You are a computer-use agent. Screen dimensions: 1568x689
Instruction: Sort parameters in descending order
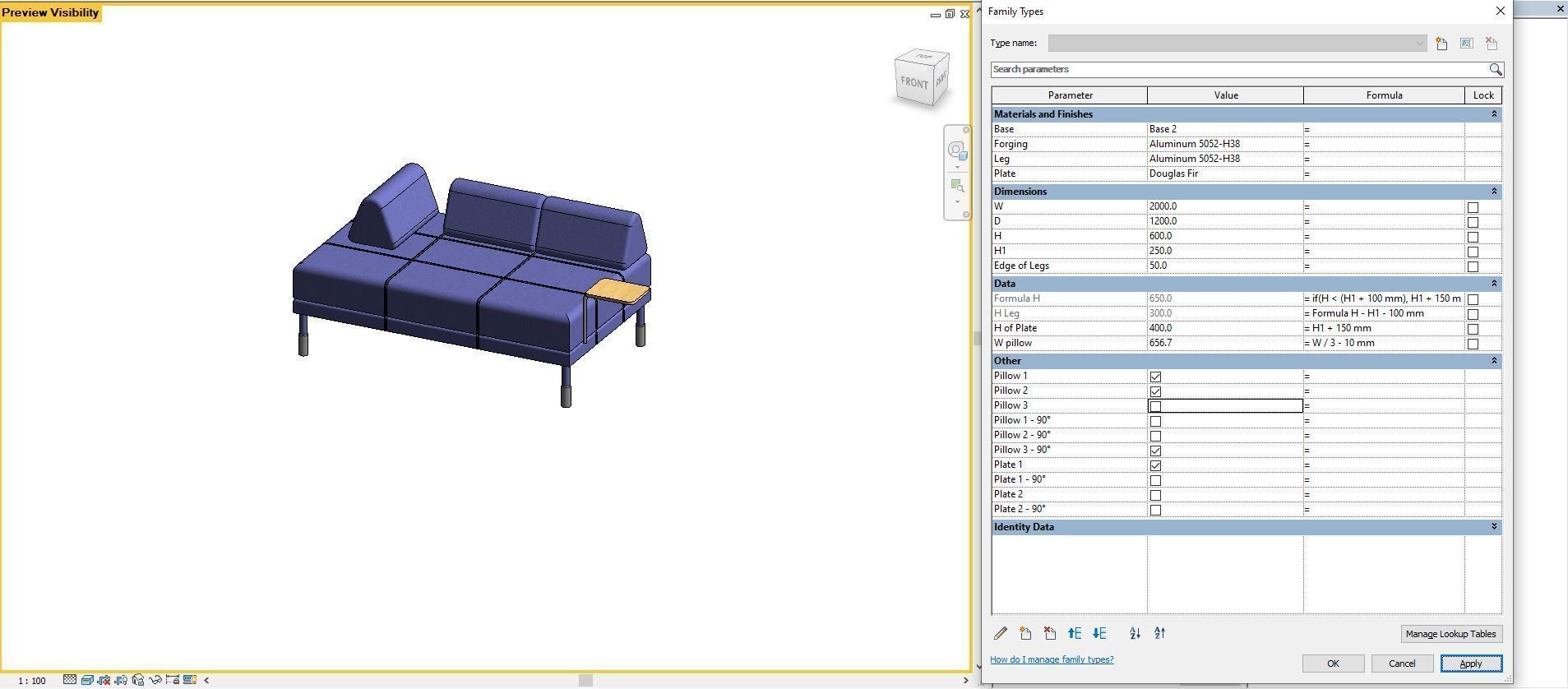click(1159, 633)
